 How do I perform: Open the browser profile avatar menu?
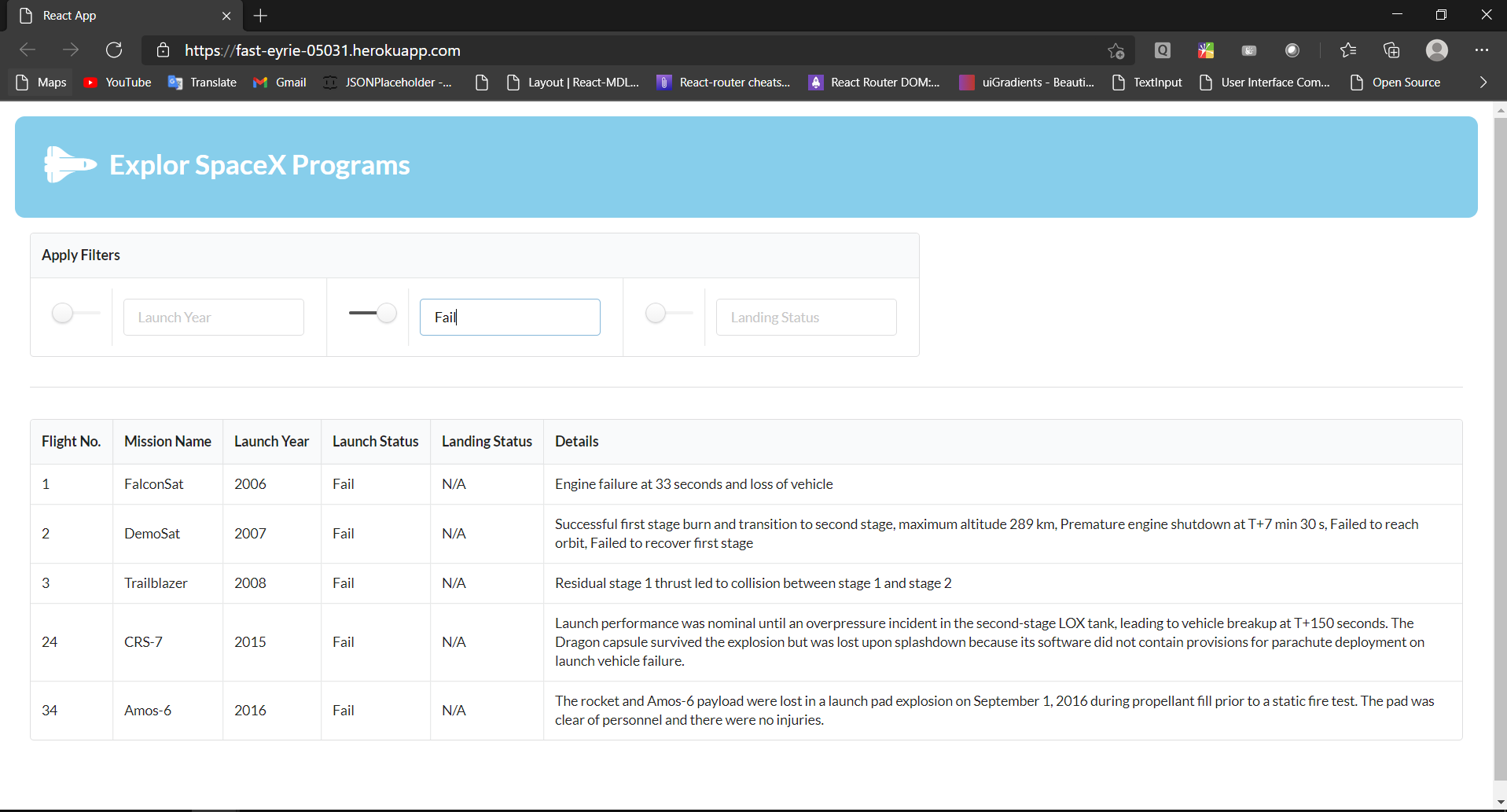point(1437,50)
